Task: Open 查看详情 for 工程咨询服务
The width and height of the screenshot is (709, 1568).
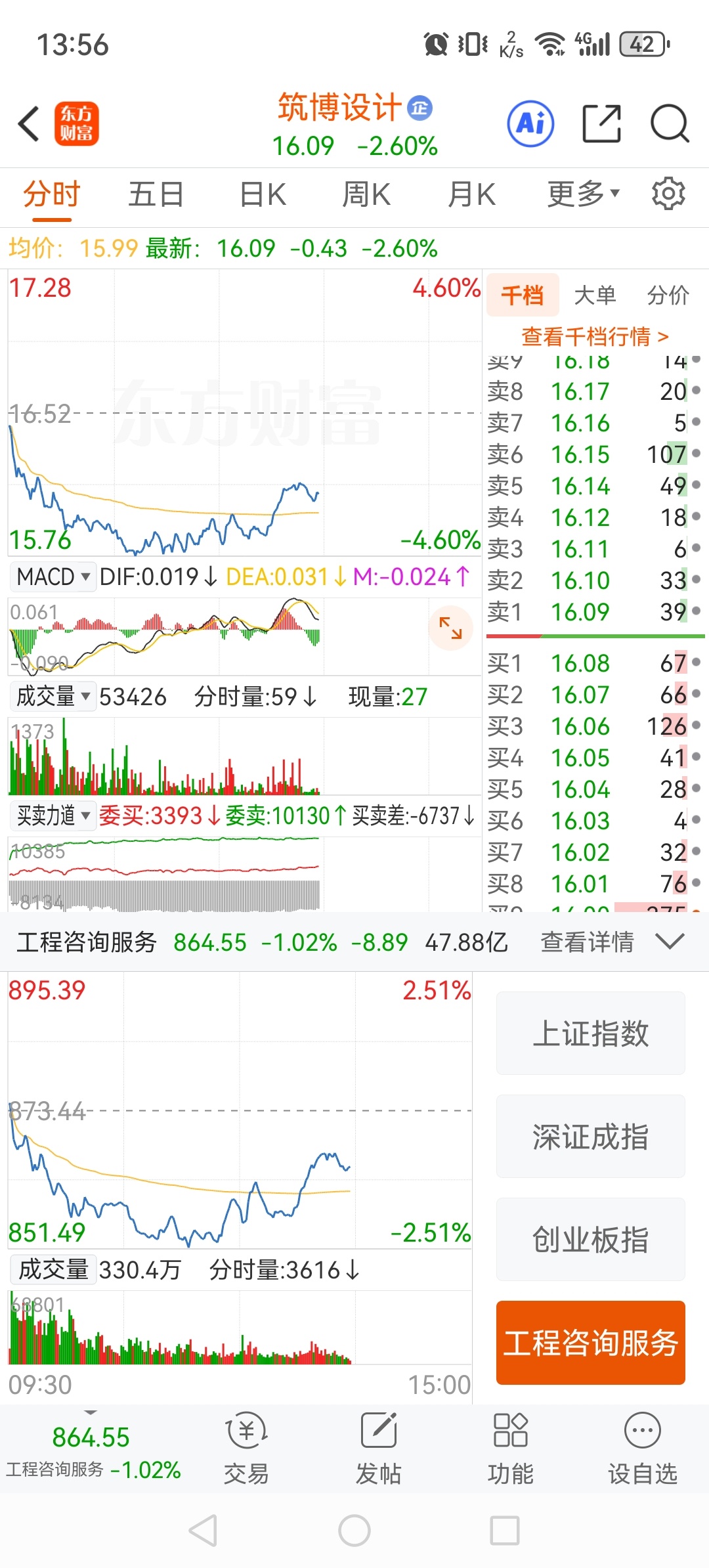Action: tap(587, 942)
